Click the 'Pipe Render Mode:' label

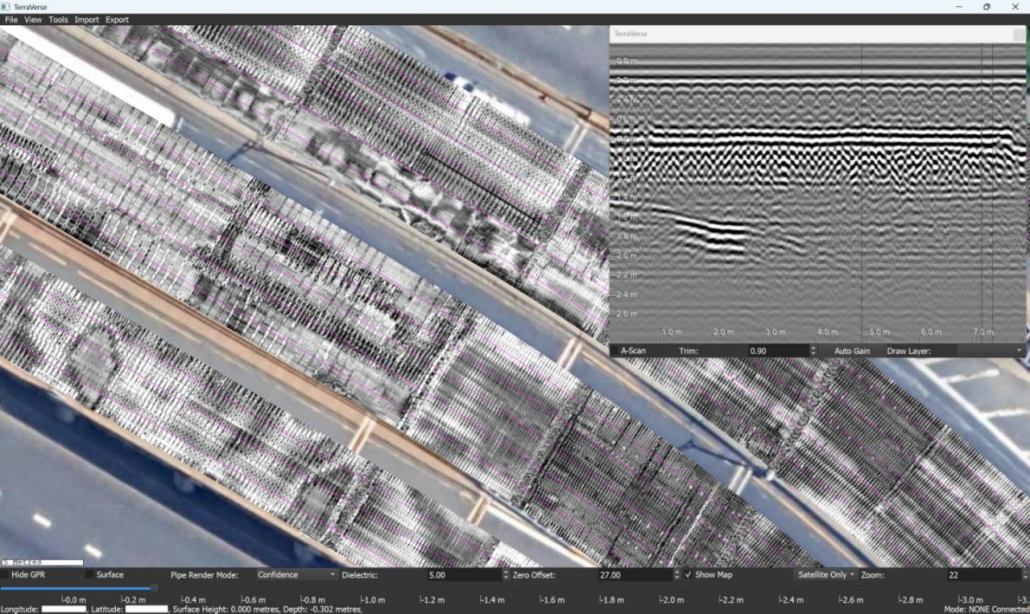204,575
